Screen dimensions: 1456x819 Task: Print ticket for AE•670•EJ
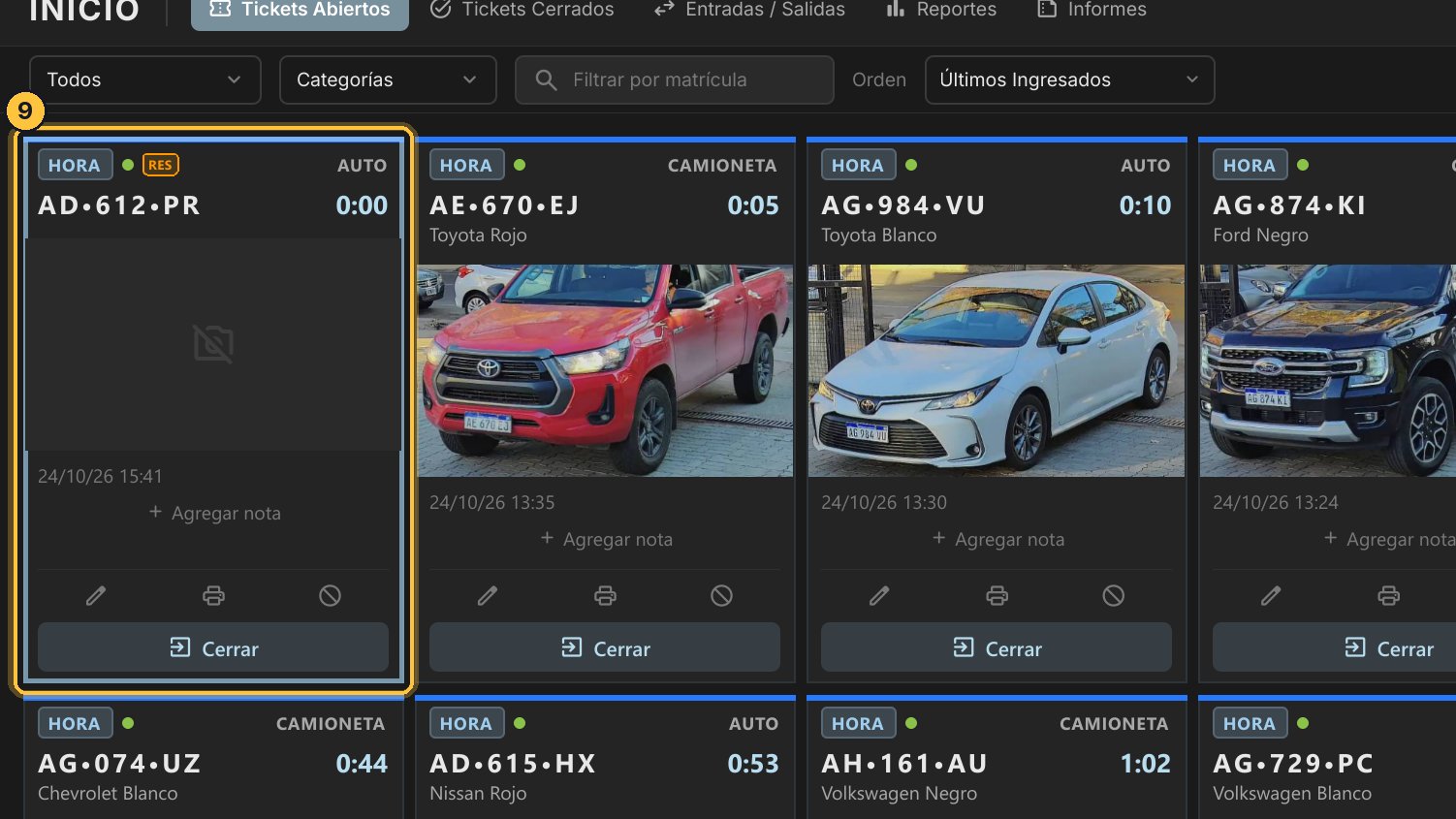(605, 595)
